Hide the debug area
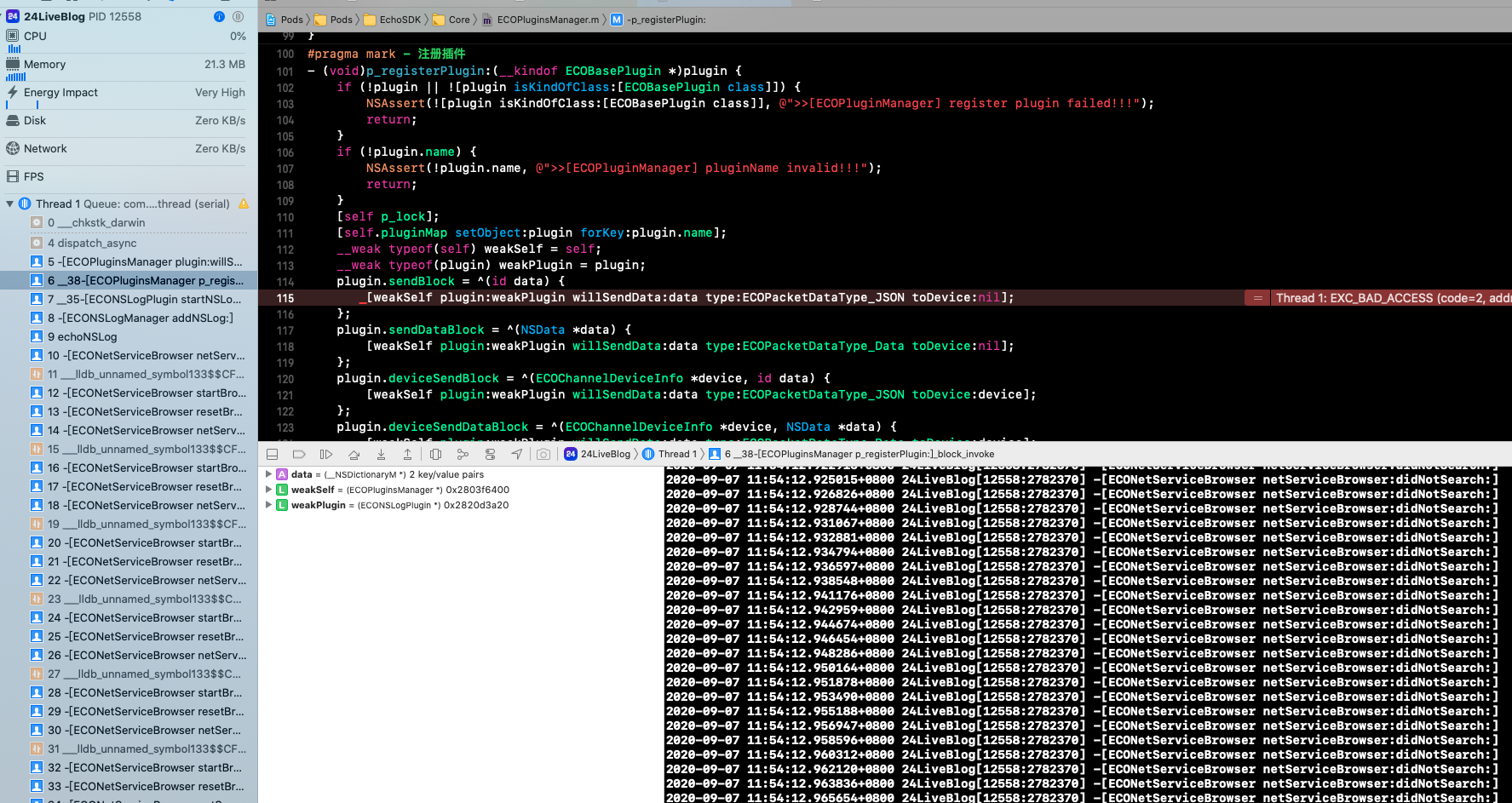 point(273,455)
